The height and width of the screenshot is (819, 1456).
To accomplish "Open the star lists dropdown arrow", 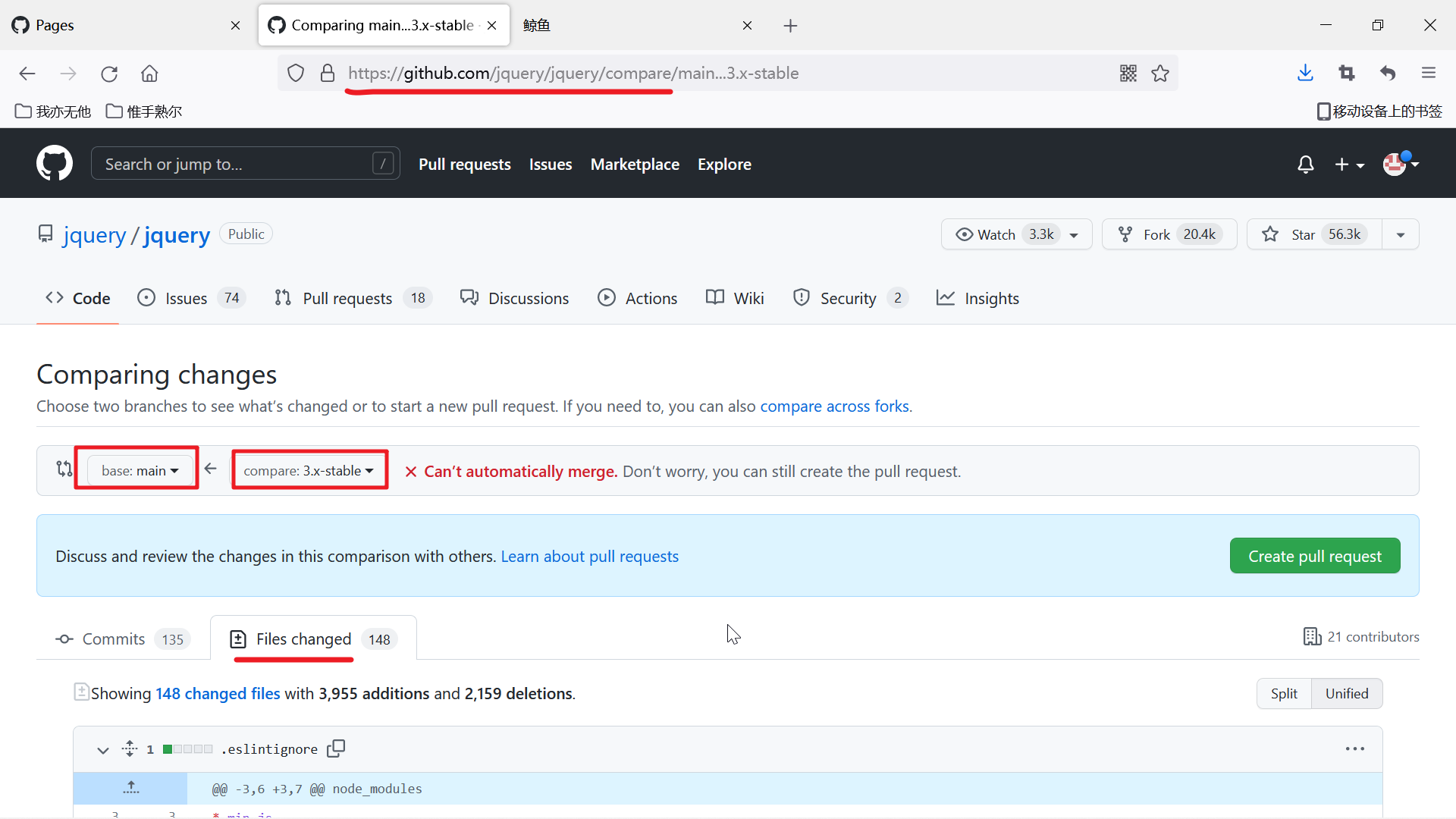I will [1401, 234].
